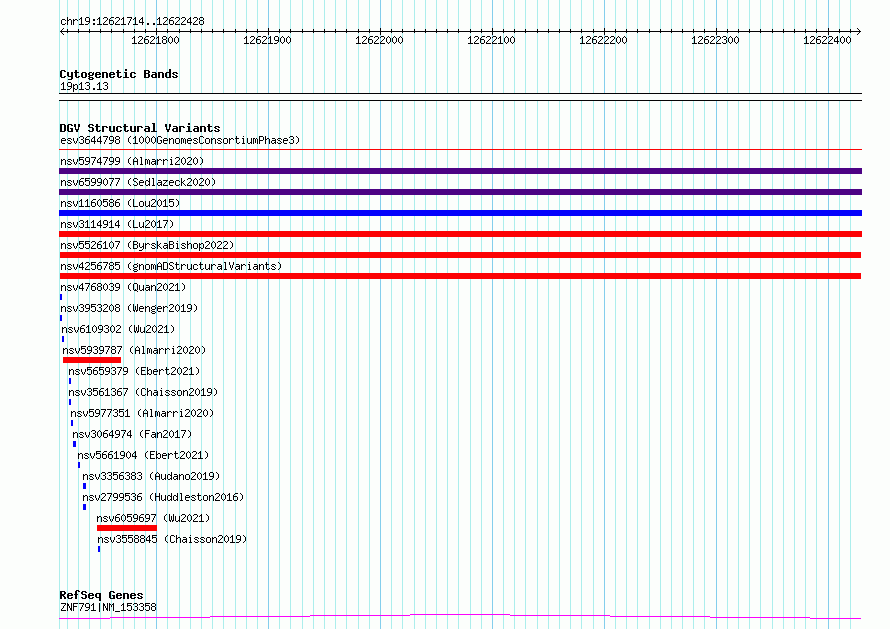This screenshot has width=890, height=629.
Task: Click ruler position 12622000
Action: click(379, 40)
